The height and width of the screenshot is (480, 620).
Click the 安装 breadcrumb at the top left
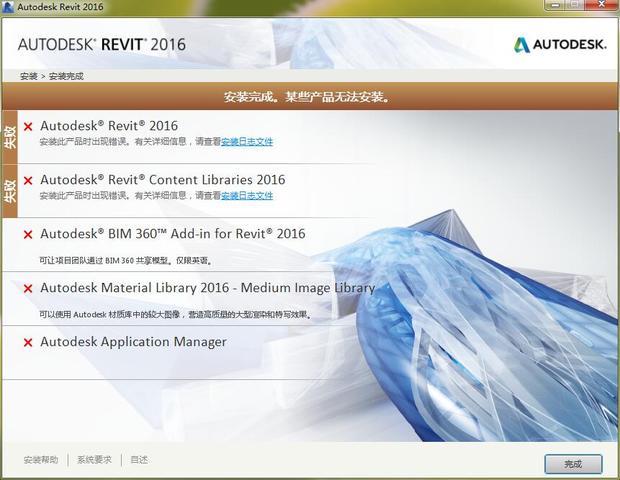tap(28, 76)
